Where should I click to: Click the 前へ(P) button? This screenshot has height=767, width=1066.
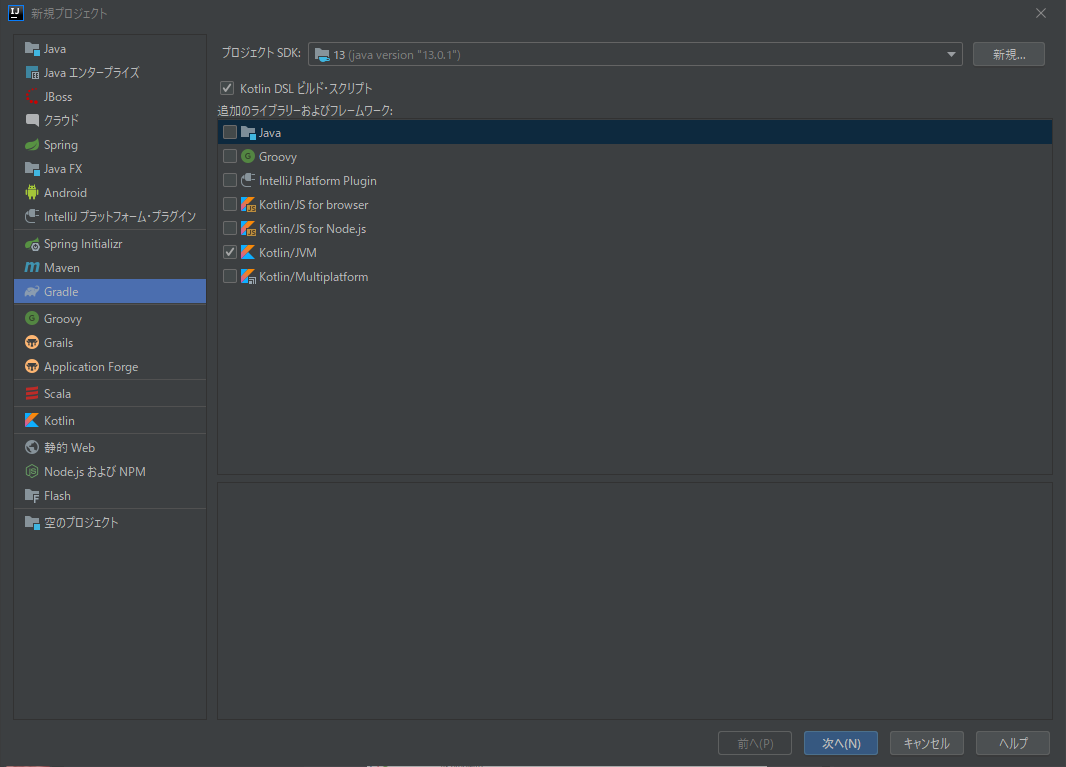pyautogui.click(x=755, y=743)
